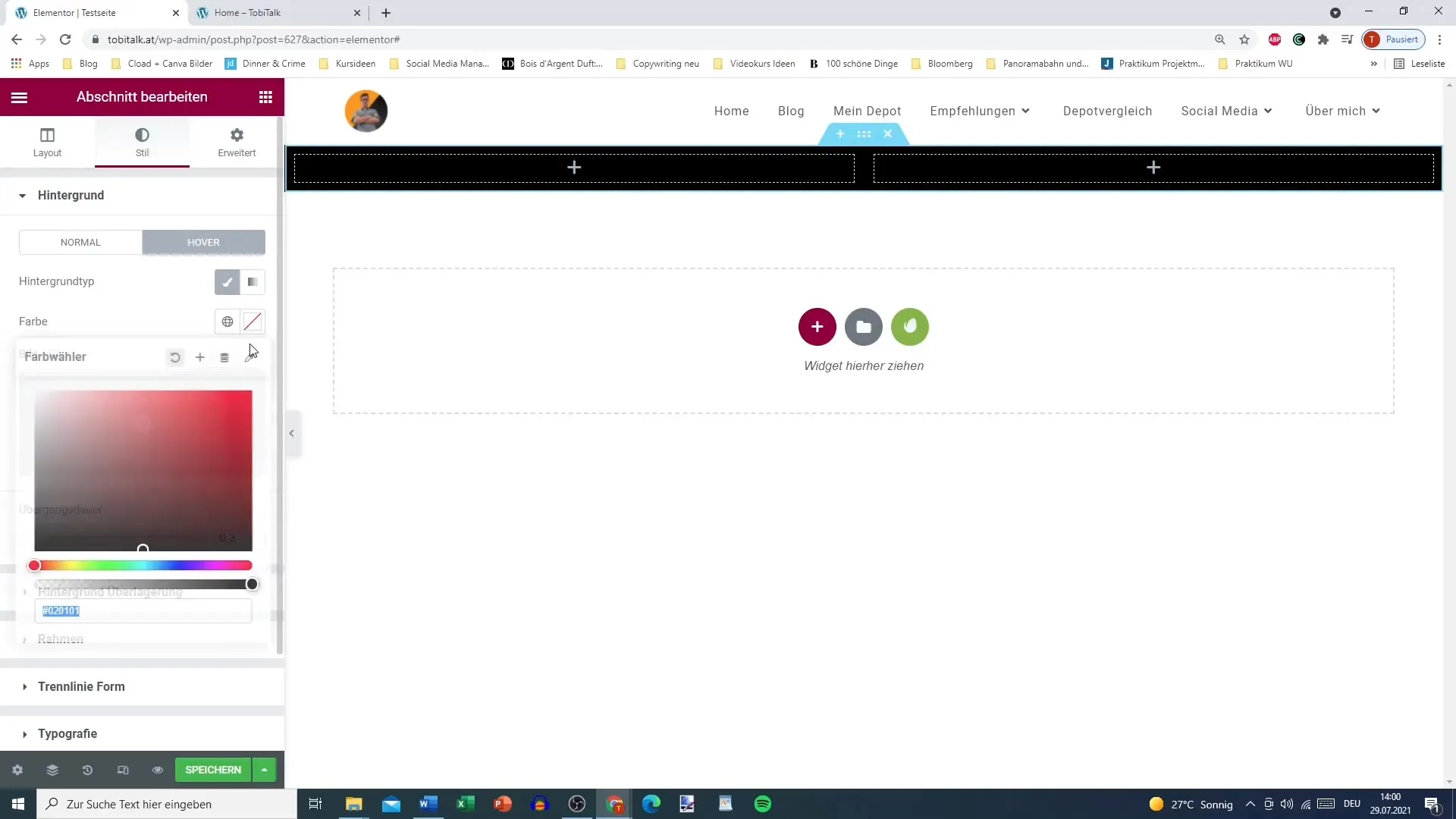The image size is (1456, 819).
Task: Open Home in site navigation
Action: click(x=732, y=111)
